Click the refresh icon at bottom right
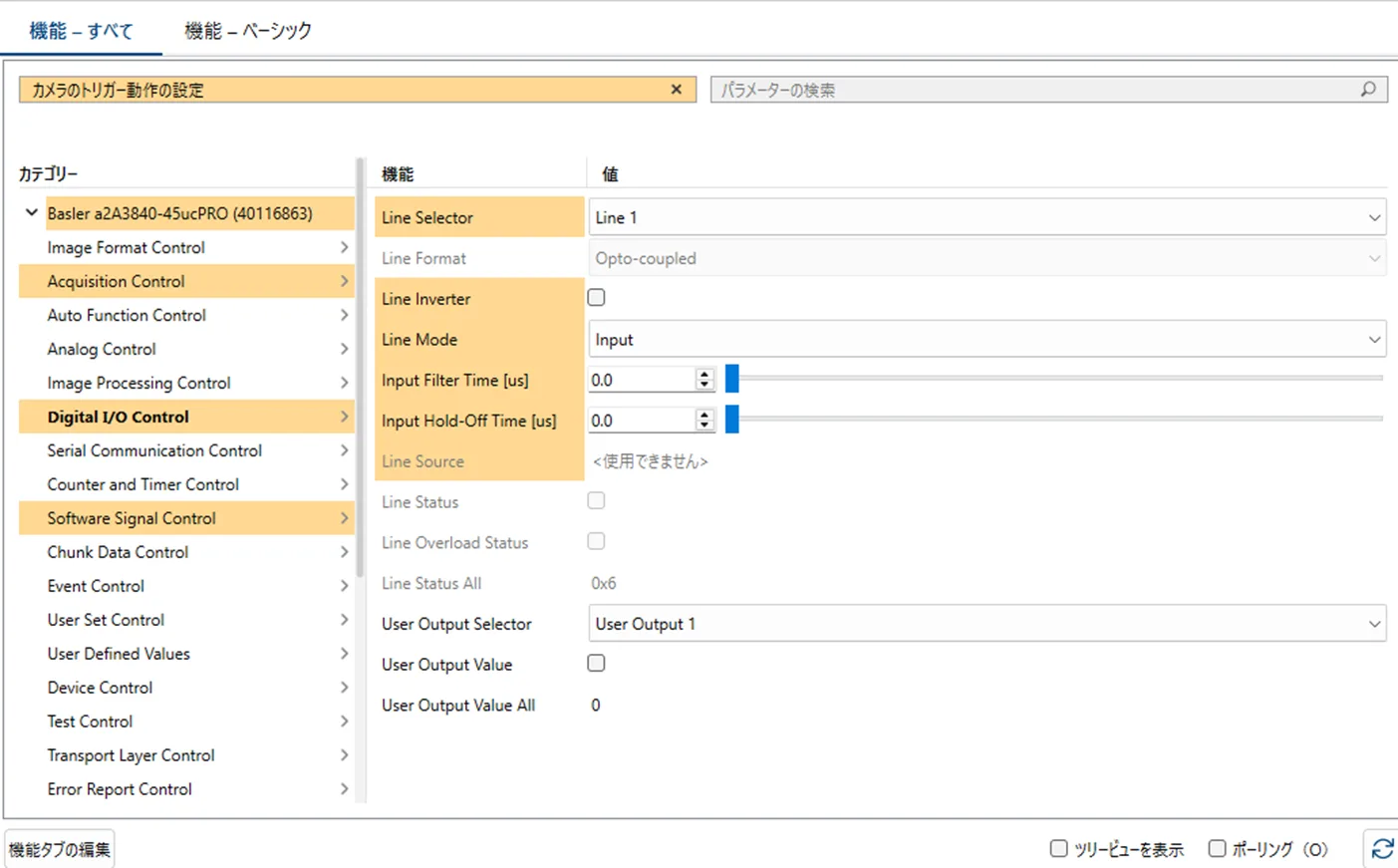Viewport: 1398px width, 868px height. point(1382,848)
